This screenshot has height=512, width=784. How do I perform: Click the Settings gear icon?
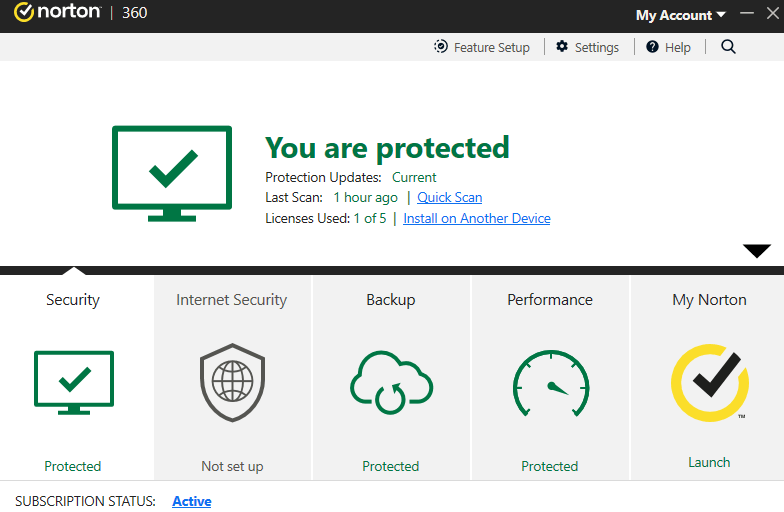pyautogui.click(x=562, y=46)
